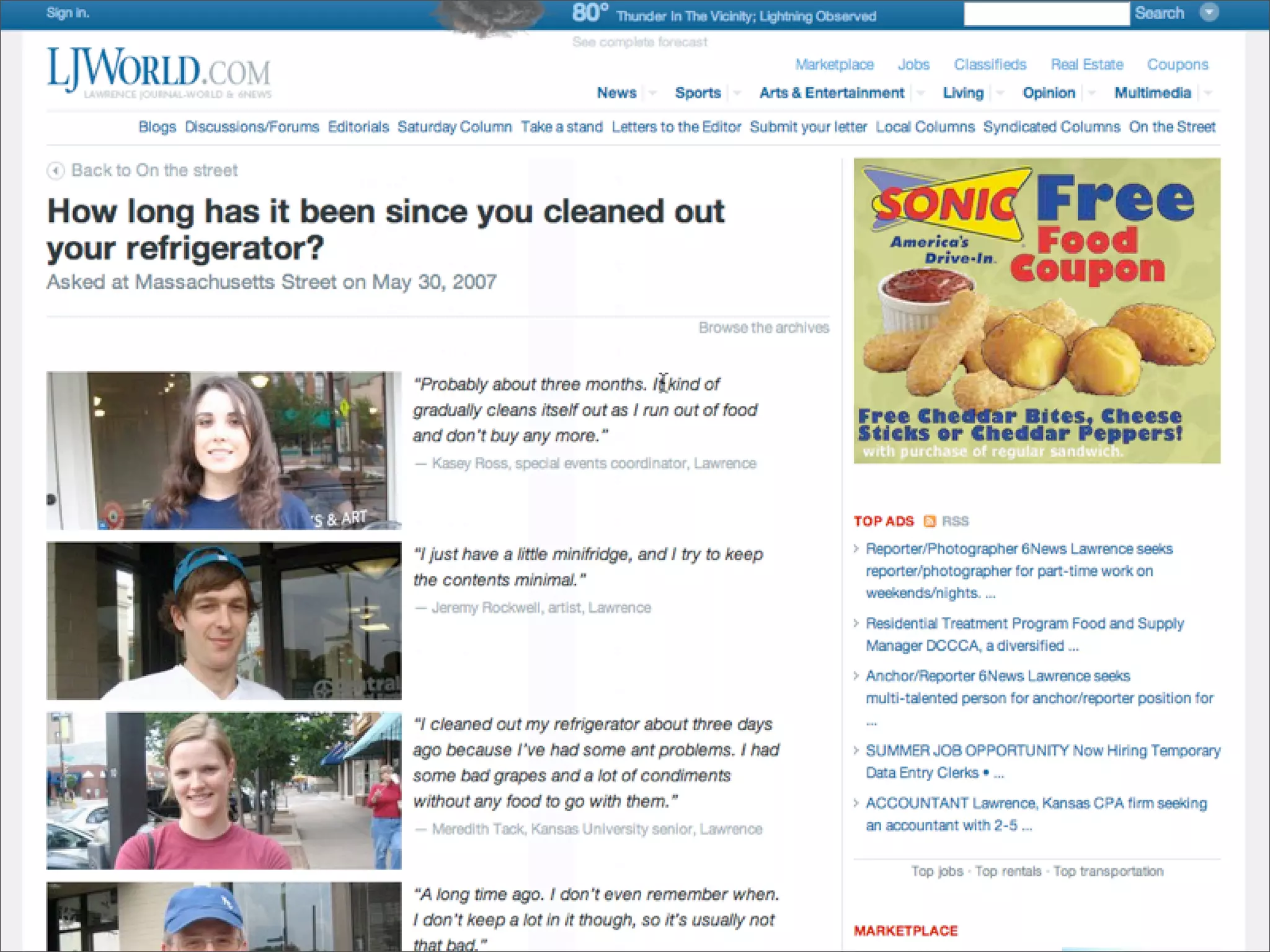Go to the Editorials section
The height and width of the screenshot is (952, 1270).
358,127
